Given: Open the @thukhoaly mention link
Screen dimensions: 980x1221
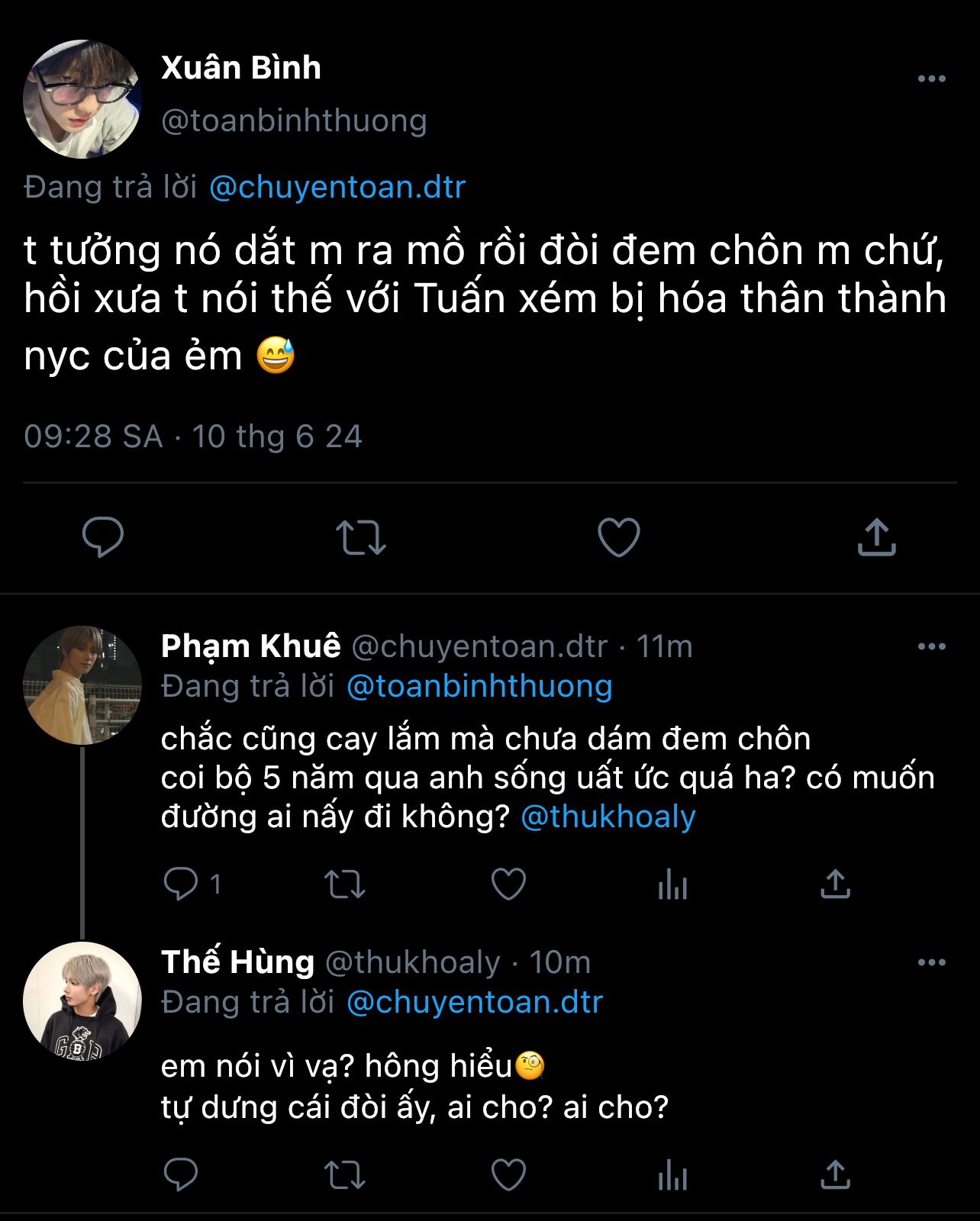Looking at the screenshot, I should coord(608,817).
